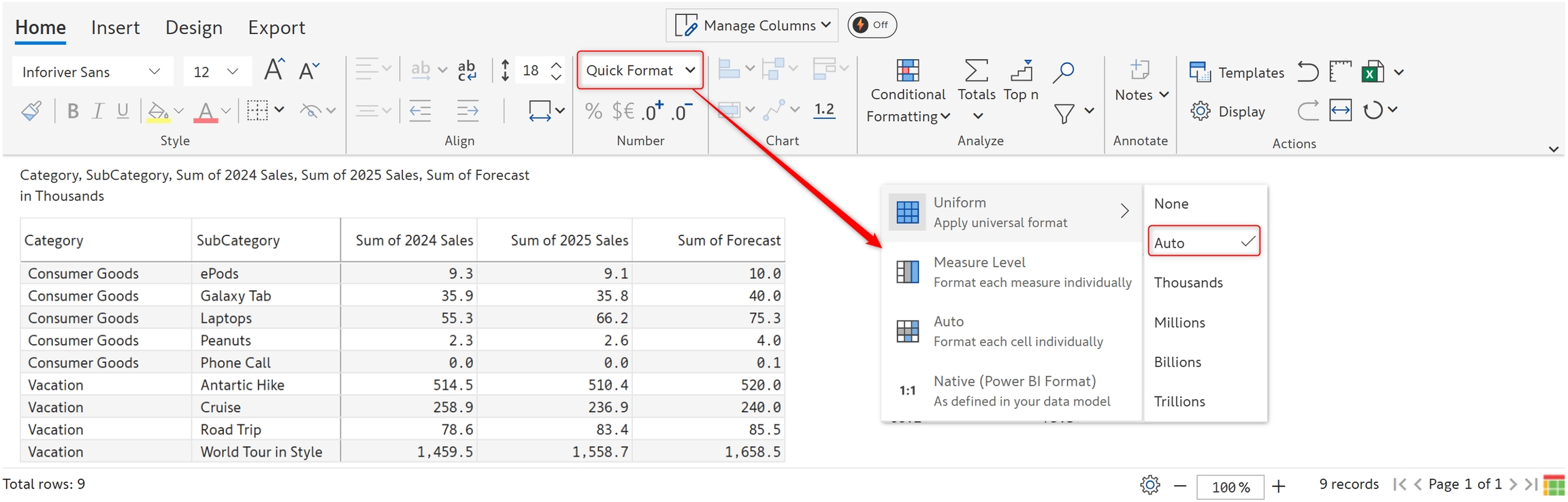Image resolution: width=1568 pixels, height=502 pixels.
Task: Click the format painter icon
Action: coord(31,111)
